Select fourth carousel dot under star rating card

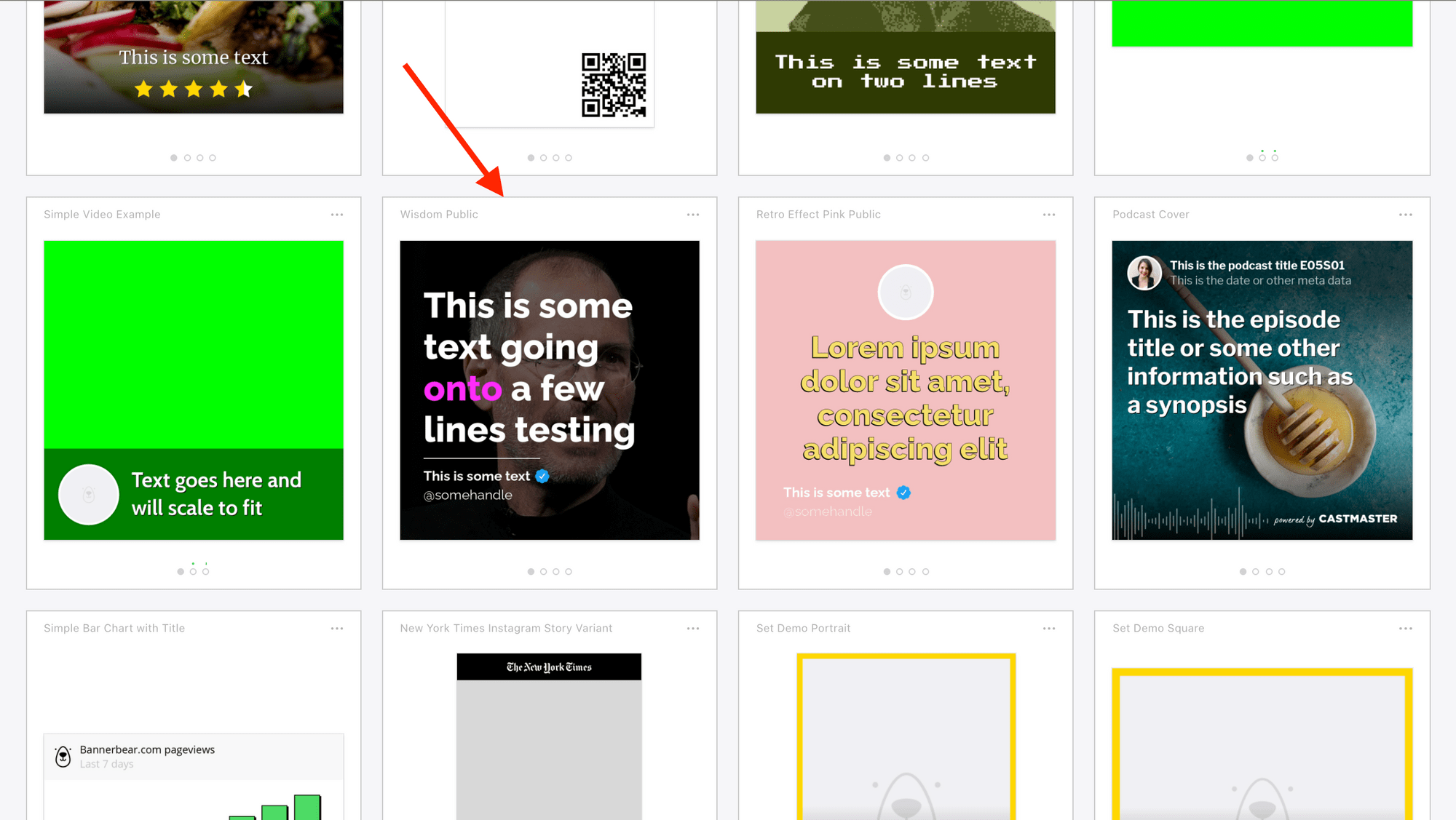213,158
